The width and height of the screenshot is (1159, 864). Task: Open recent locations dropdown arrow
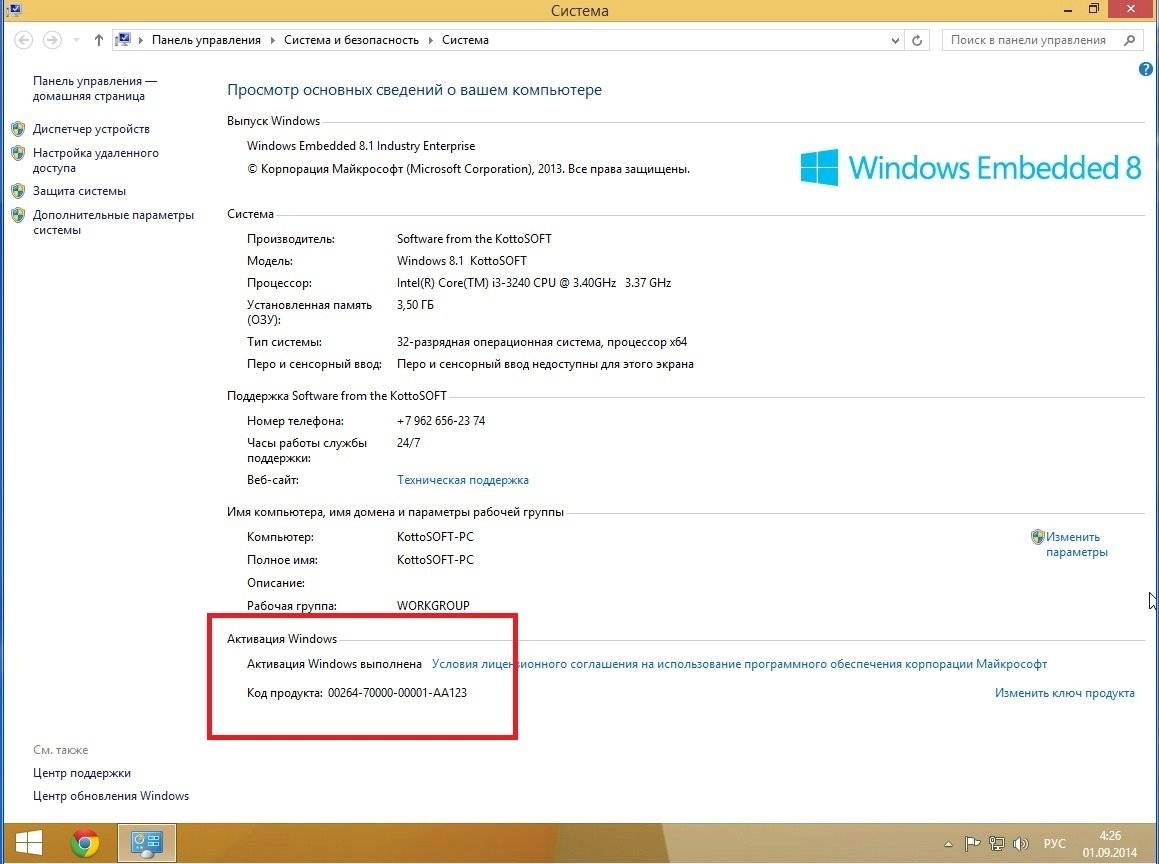click(x=76, y=41)
